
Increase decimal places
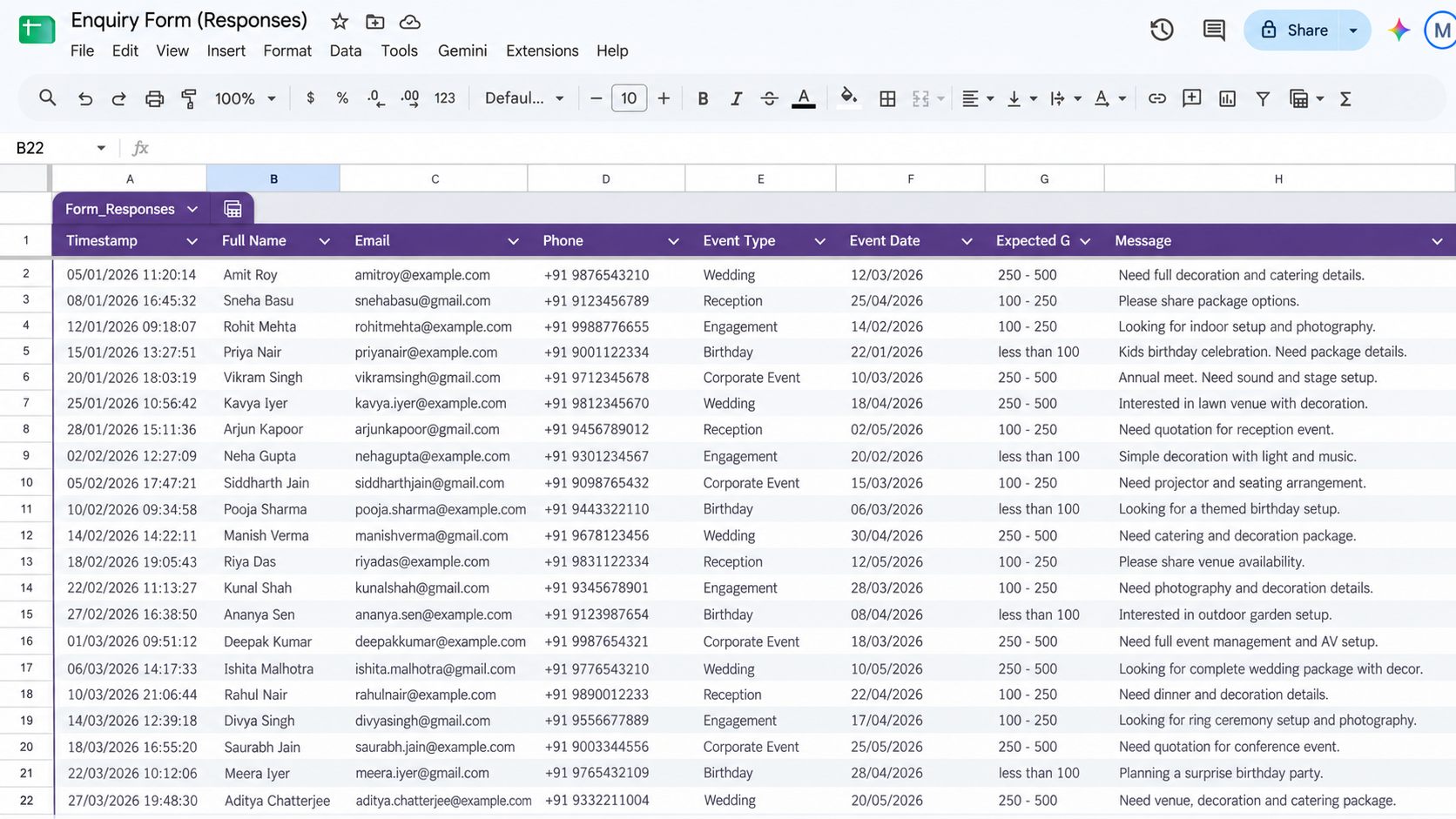pyautogui.click(x=410, y=98)
